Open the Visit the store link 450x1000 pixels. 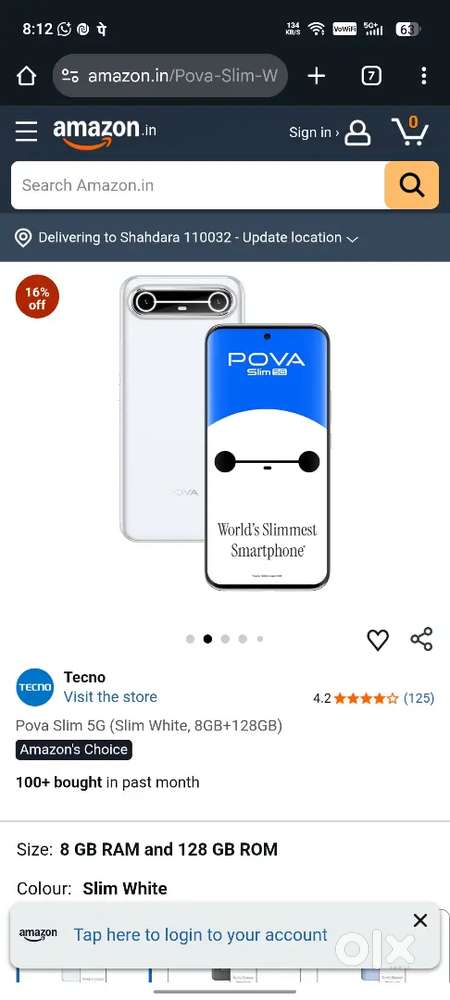click(x=110, y=697)
